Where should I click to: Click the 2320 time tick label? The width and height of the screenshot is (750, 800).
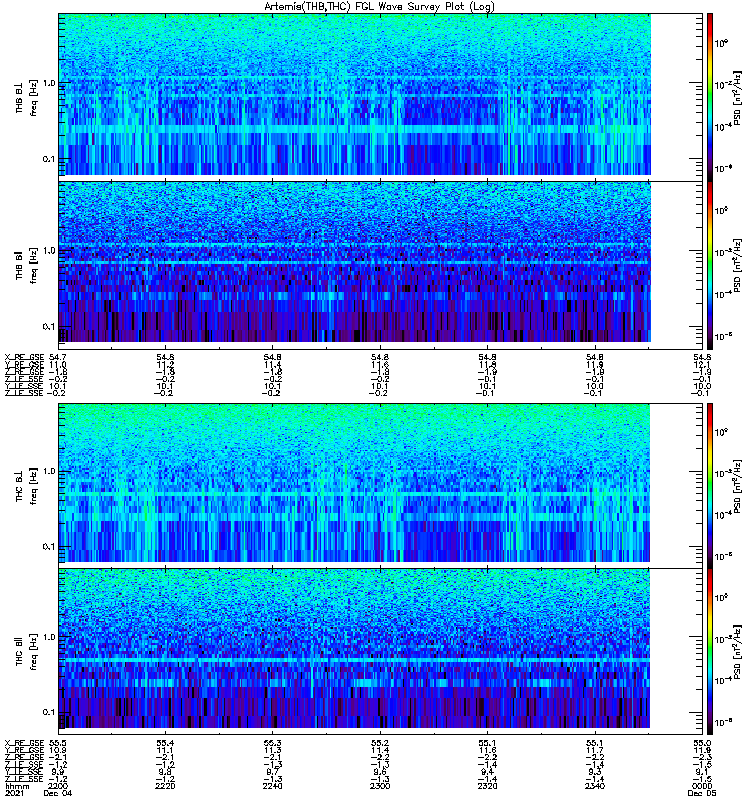[x=487, y=786]
